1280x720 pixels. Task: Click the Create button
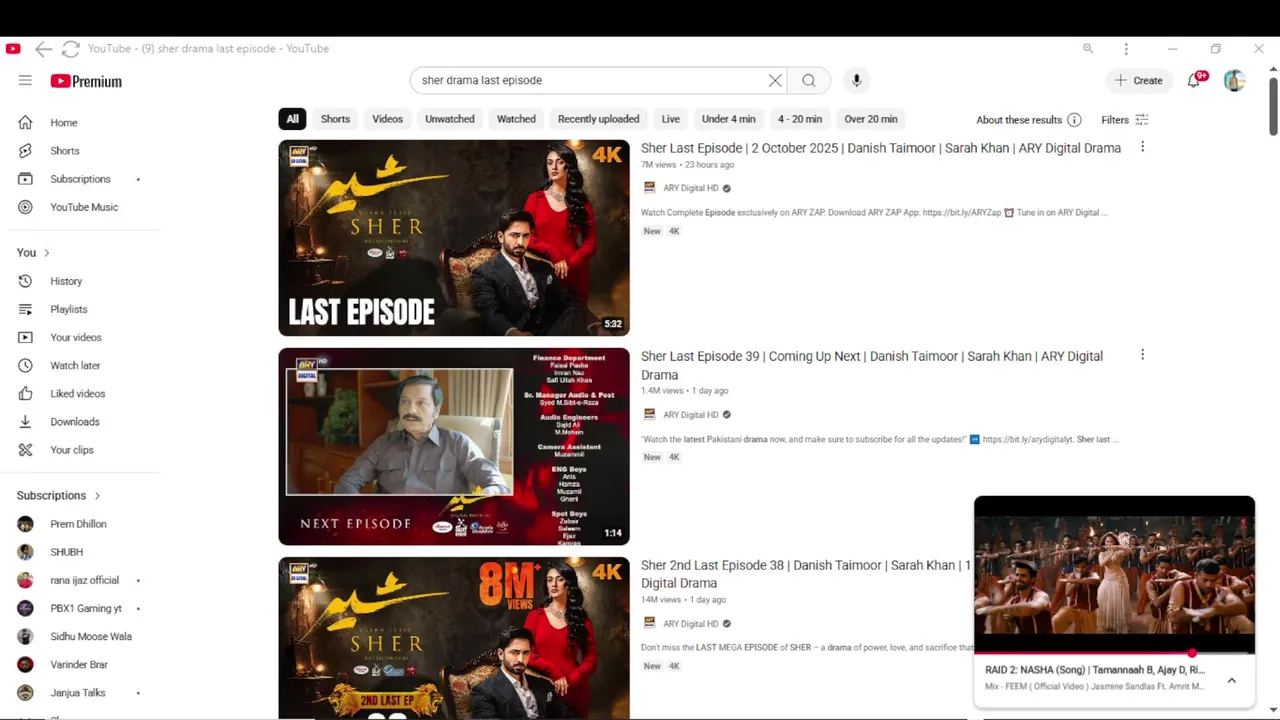pyautogui.click(x=1138, y=80)
